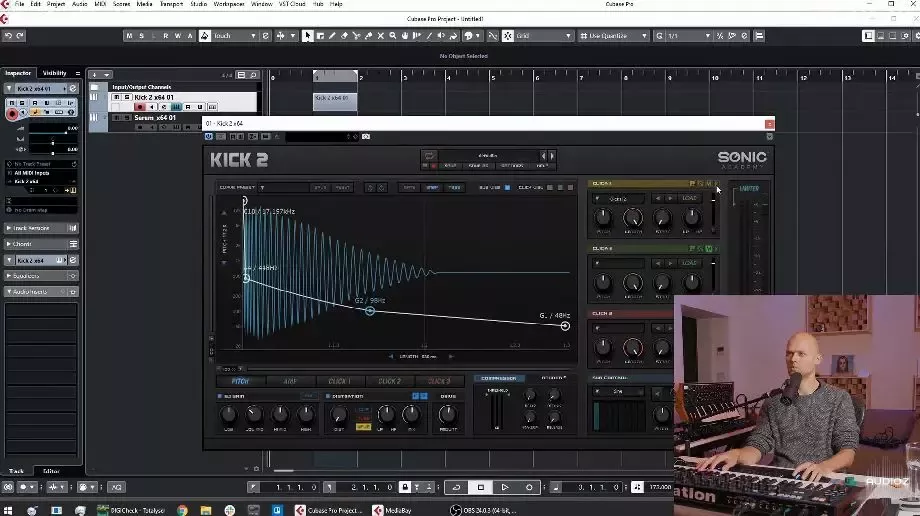Click the Undo arrow in Cubase toolbar
Screen dimensions: 920x516
[8, 36]
